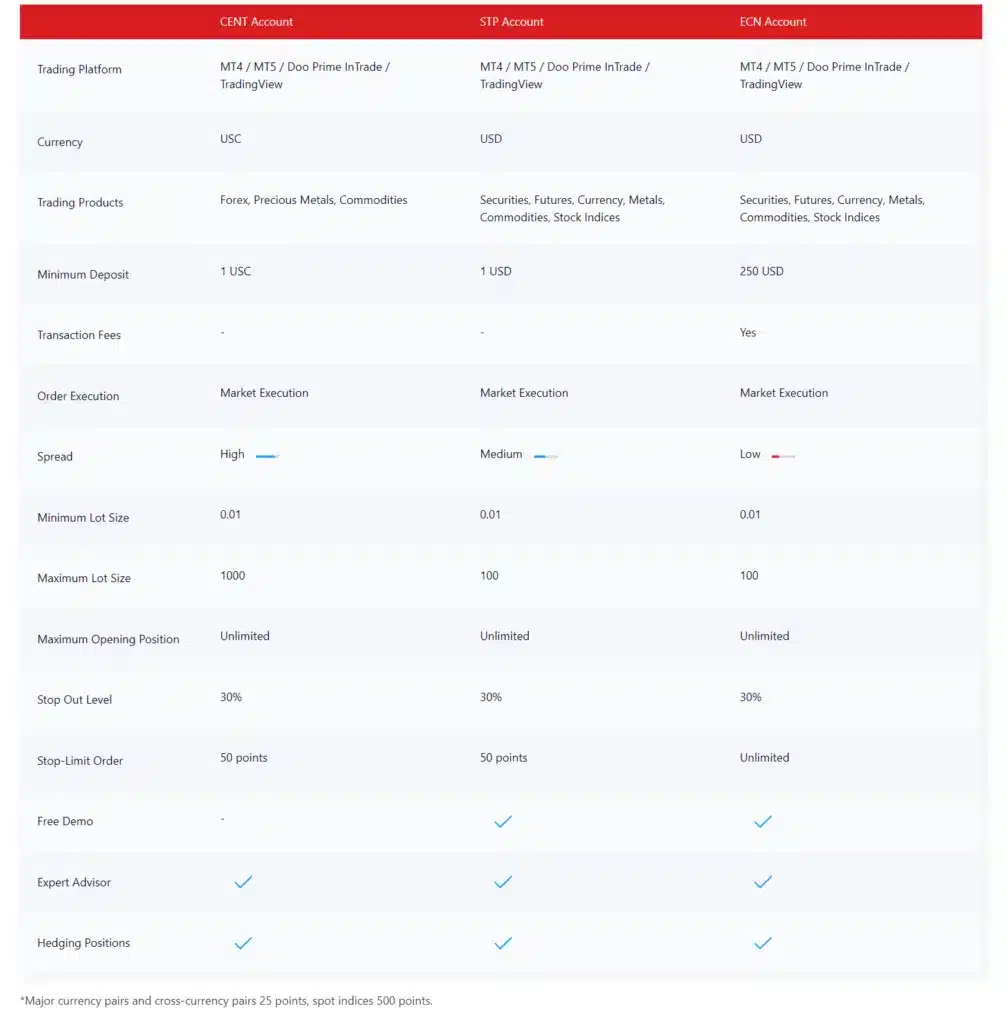Click the Maximum Opening Position row label
Viewport: 1006px width, 1024px height.
tap(108, 639)
